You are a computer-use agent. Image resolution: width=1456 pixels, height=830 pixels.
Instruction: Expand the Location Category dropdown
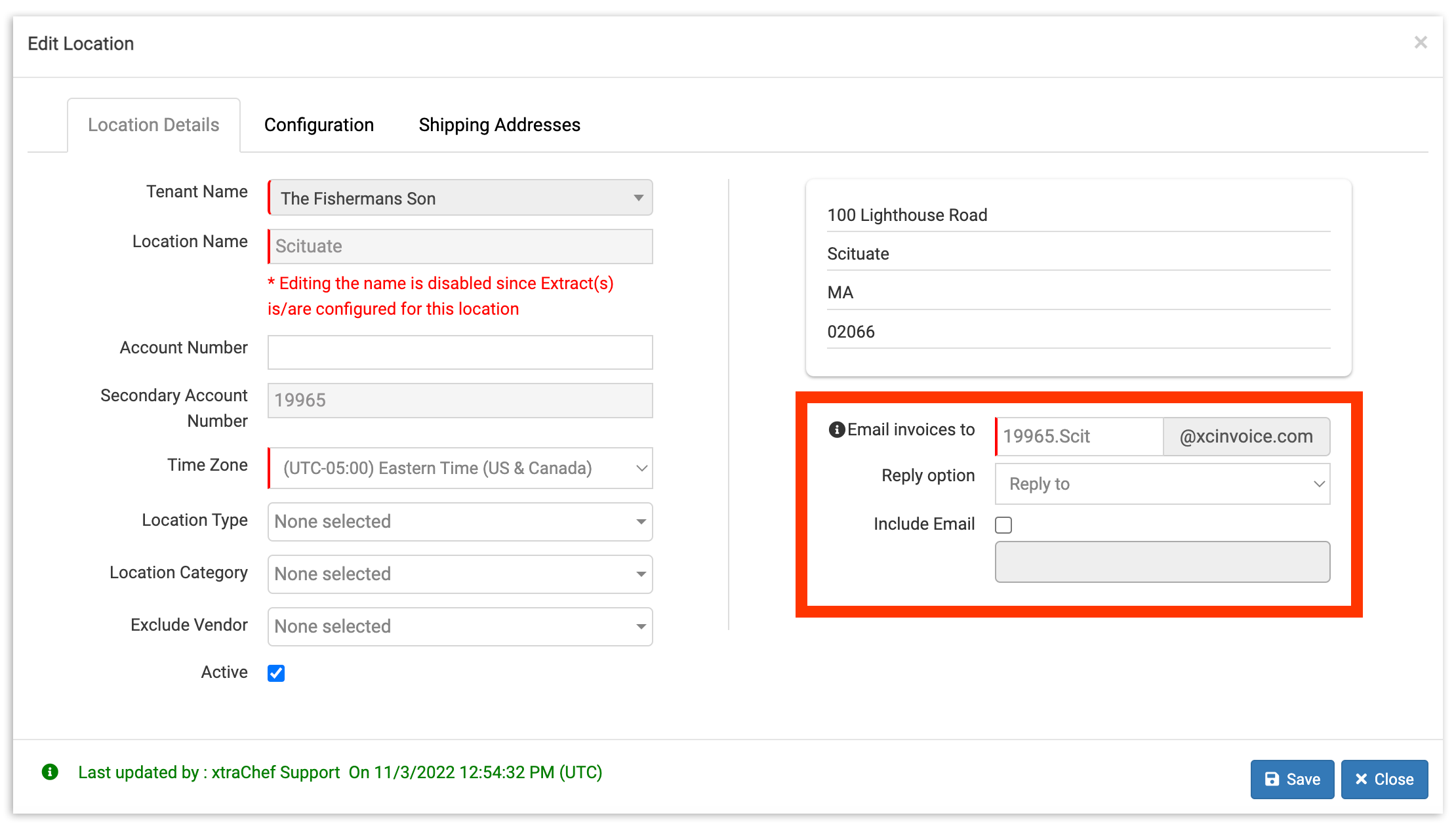(x=460, y=574)
